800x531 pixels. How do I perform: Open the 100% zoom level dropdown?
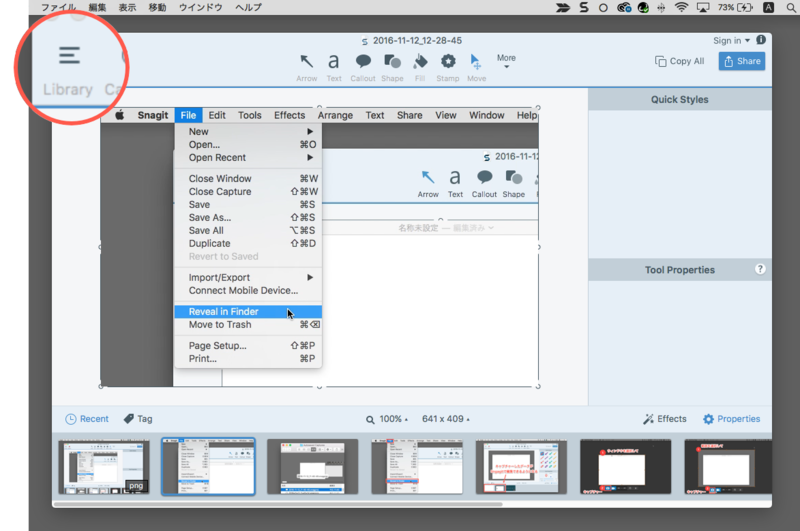(393, 419)
